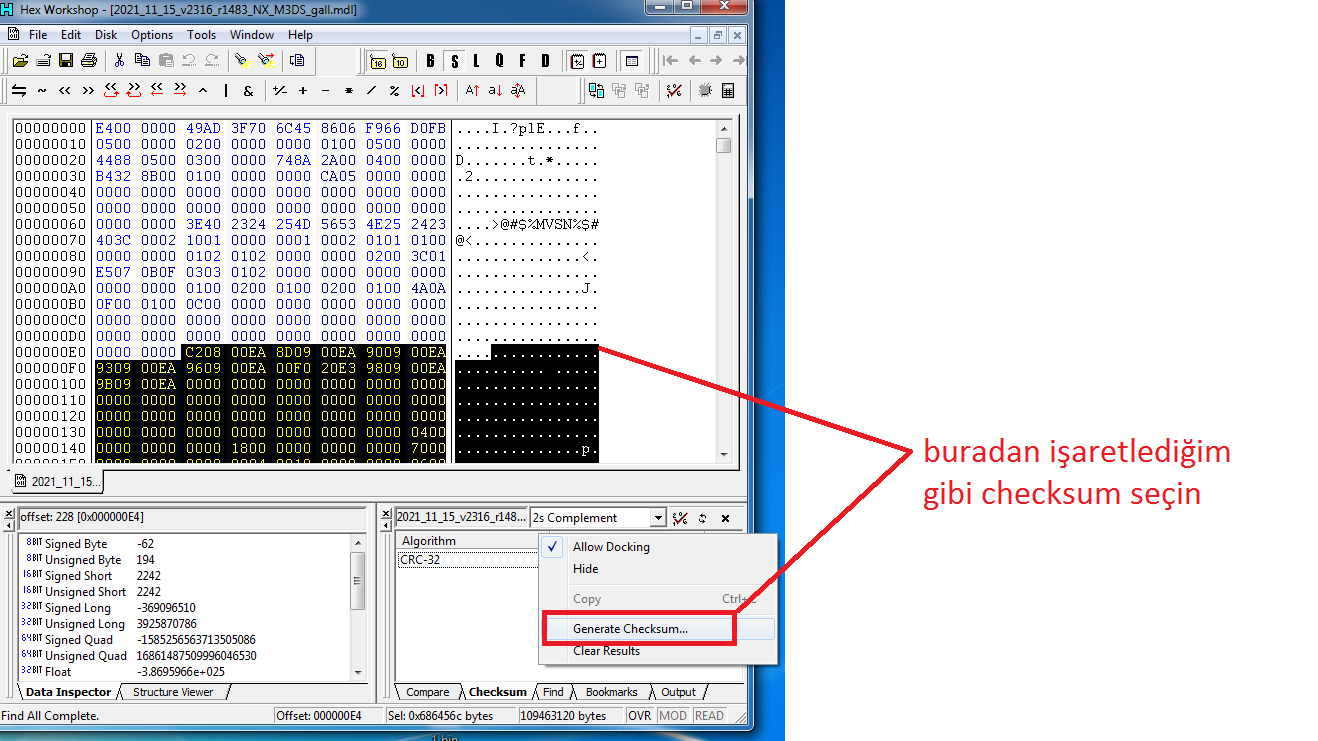Close the checksum results panel X button
This screenshot has width=1318, height=741.
[x=726, y=518]
